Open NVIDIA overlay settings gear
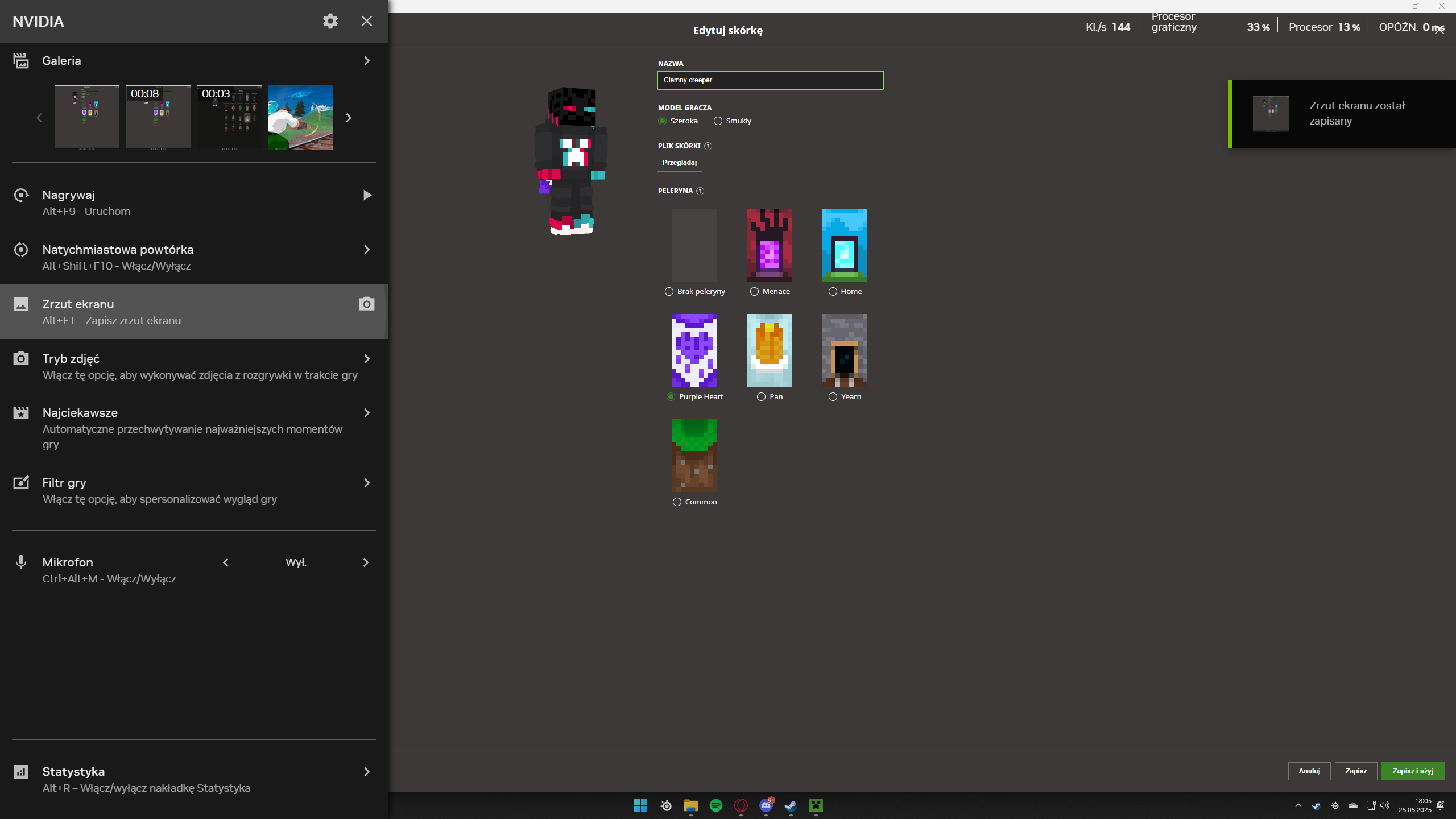Viewport: 1456px width, 819px height. coord(330,21)
